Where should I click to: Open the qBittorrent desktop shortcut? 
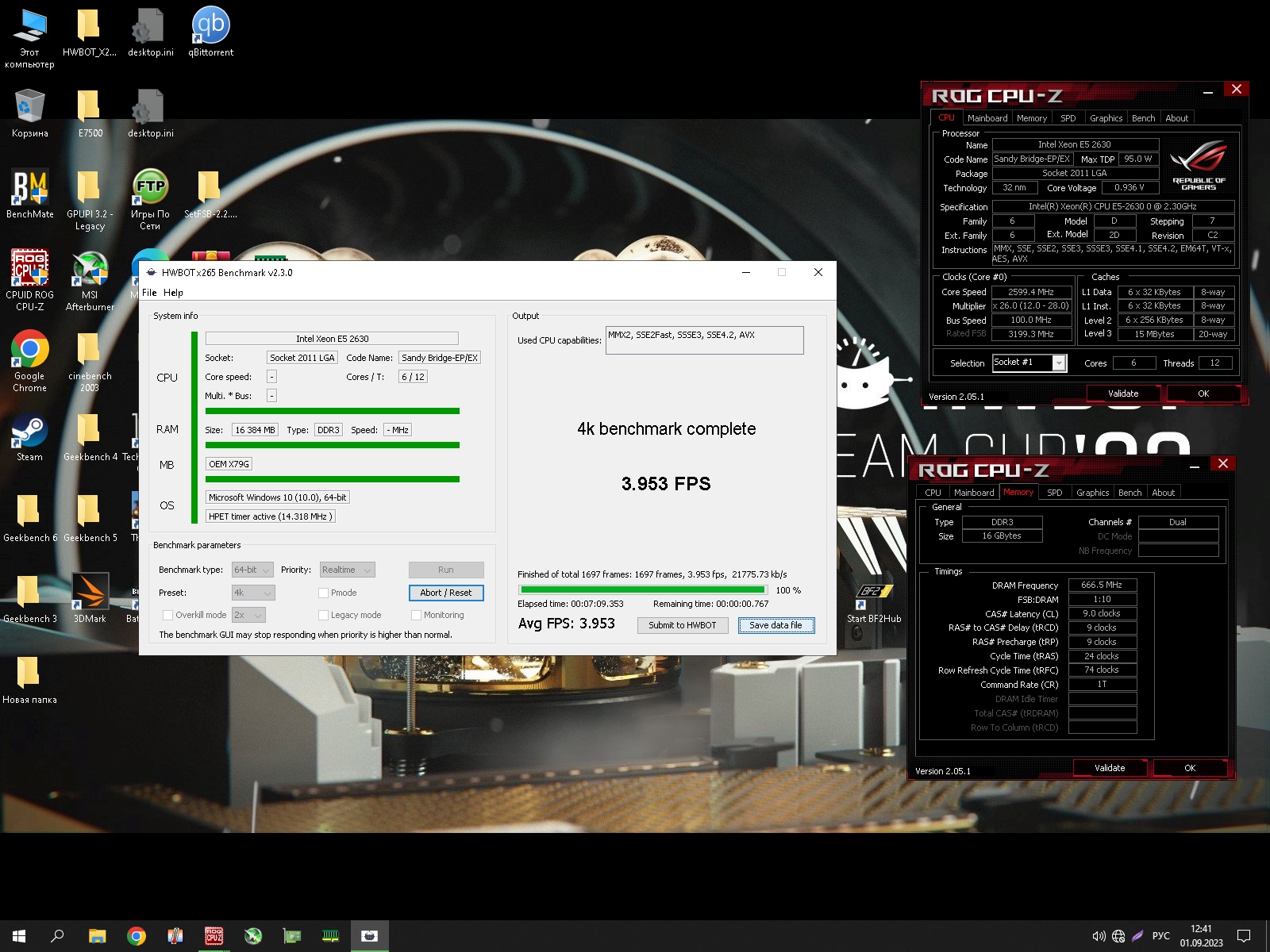coord(210,33)
